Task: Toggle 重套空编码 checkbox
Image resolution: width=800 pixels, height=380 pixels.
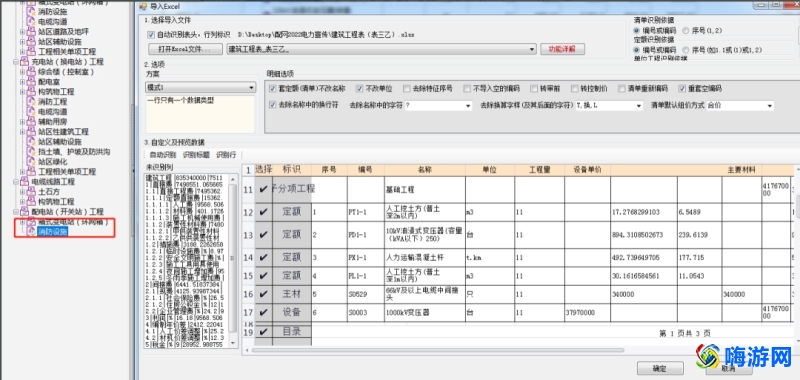Action: click(682, 88)
